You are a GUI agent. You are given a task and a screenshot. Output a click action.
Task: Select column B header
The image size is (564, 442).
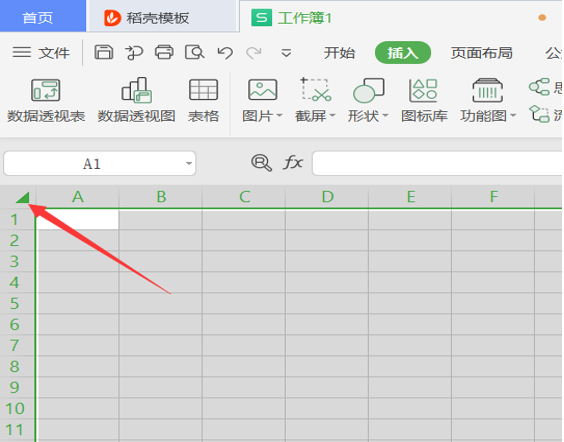click(x=161, y=197)
